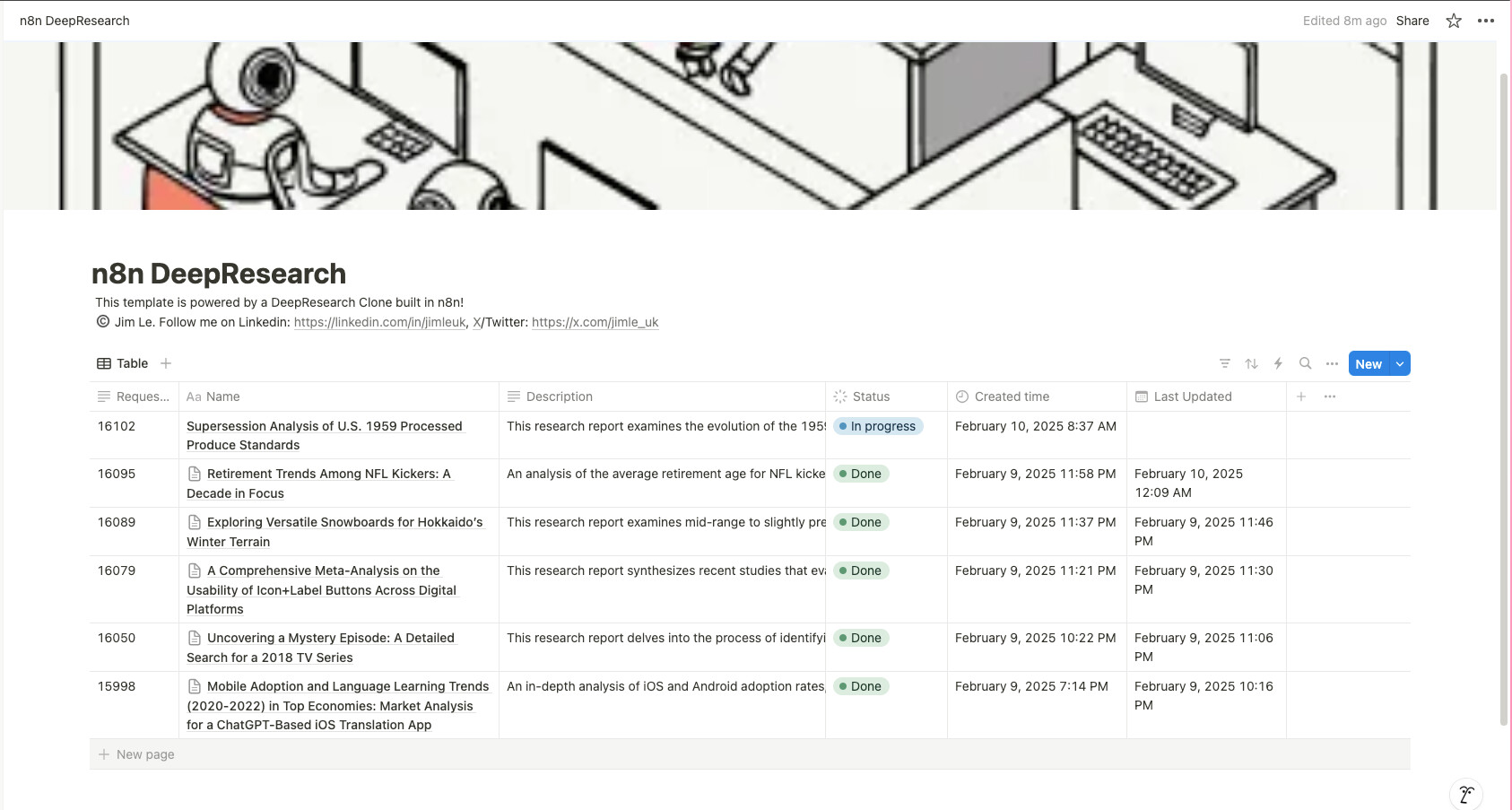Open database view options three-dot icon
This screenshot has width=1512, height=810.
click(1333, 363)
